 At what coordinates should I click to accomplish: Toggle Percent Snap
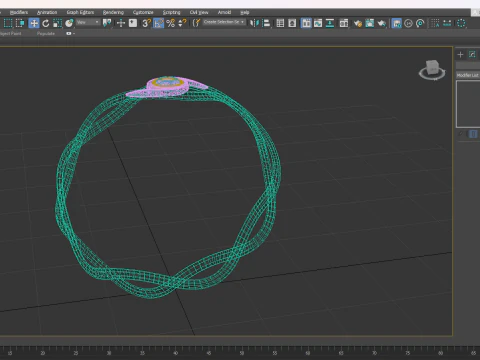click(171, 23)
